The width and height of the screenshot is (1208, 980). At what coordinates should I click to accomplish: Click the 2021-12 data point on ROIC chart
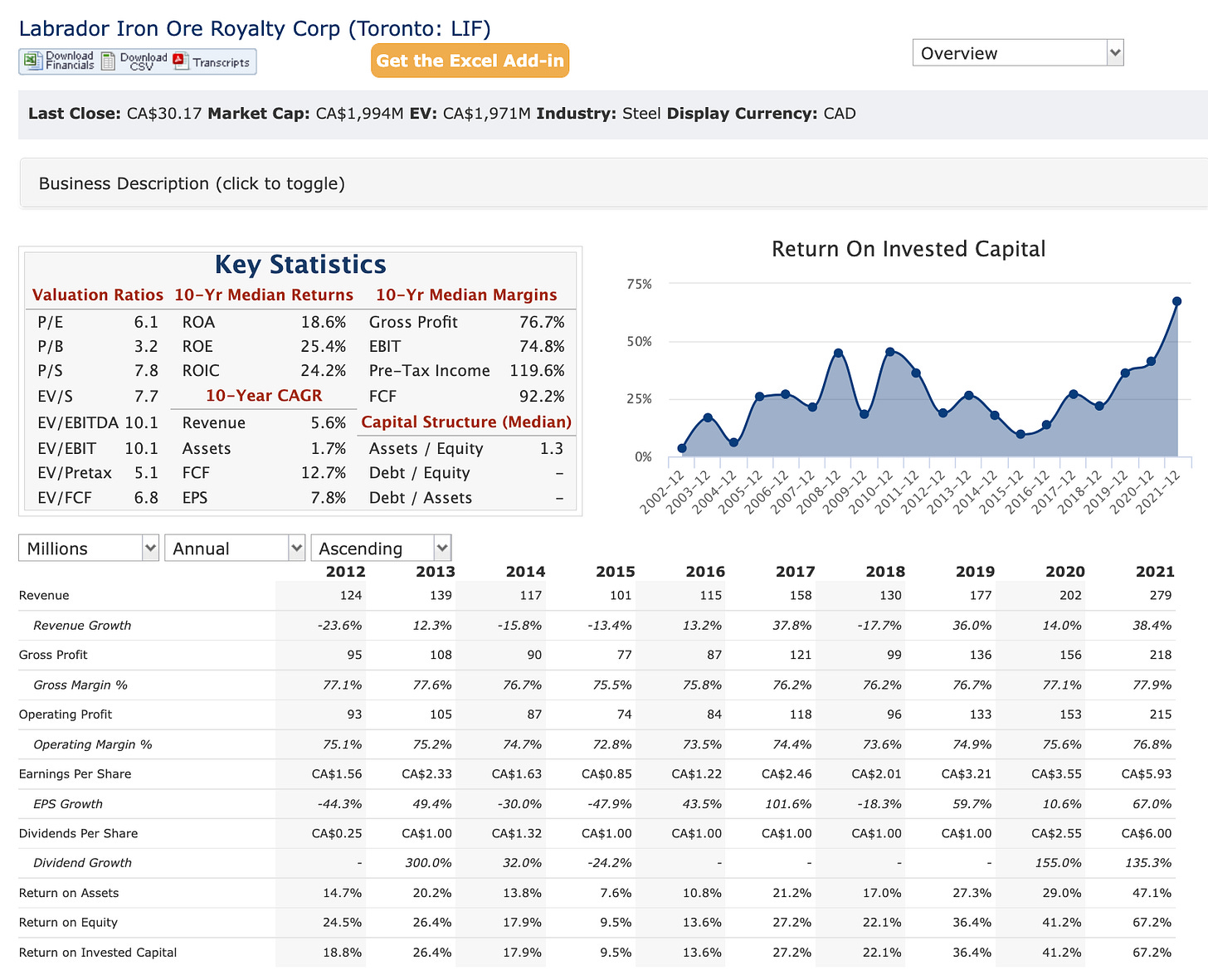[1176, 301]
